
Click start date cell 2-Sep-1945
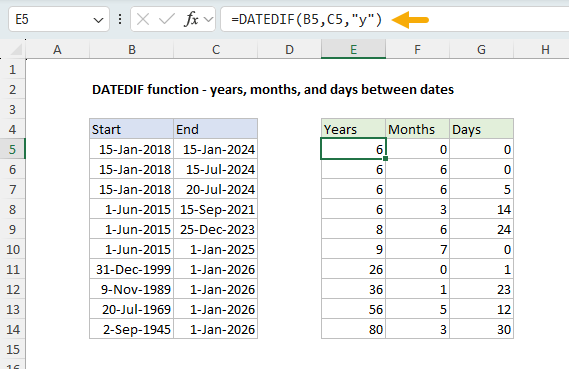(x=132, y=329)
